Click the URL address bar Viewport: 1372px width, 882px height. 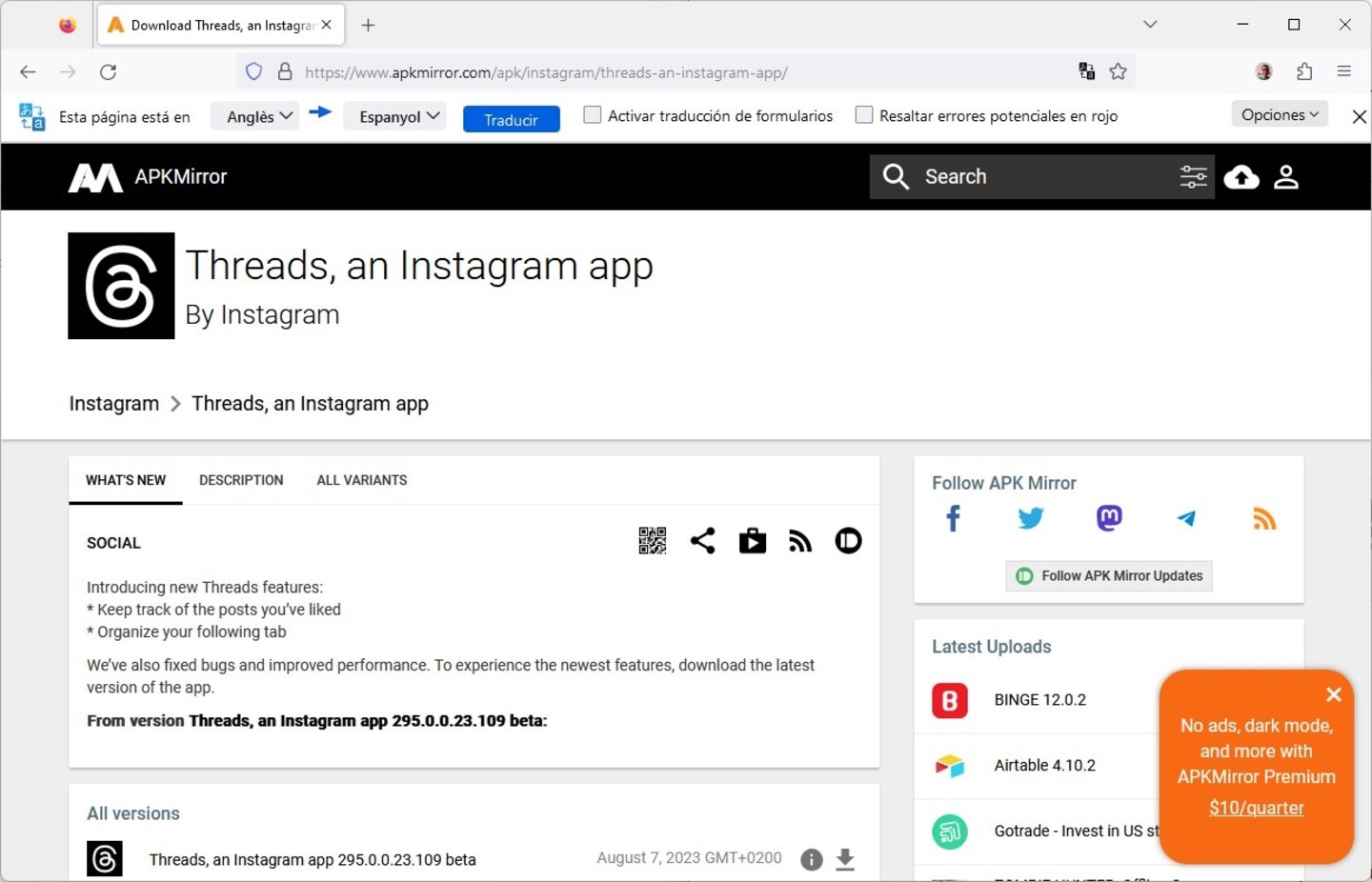(686, 72)
